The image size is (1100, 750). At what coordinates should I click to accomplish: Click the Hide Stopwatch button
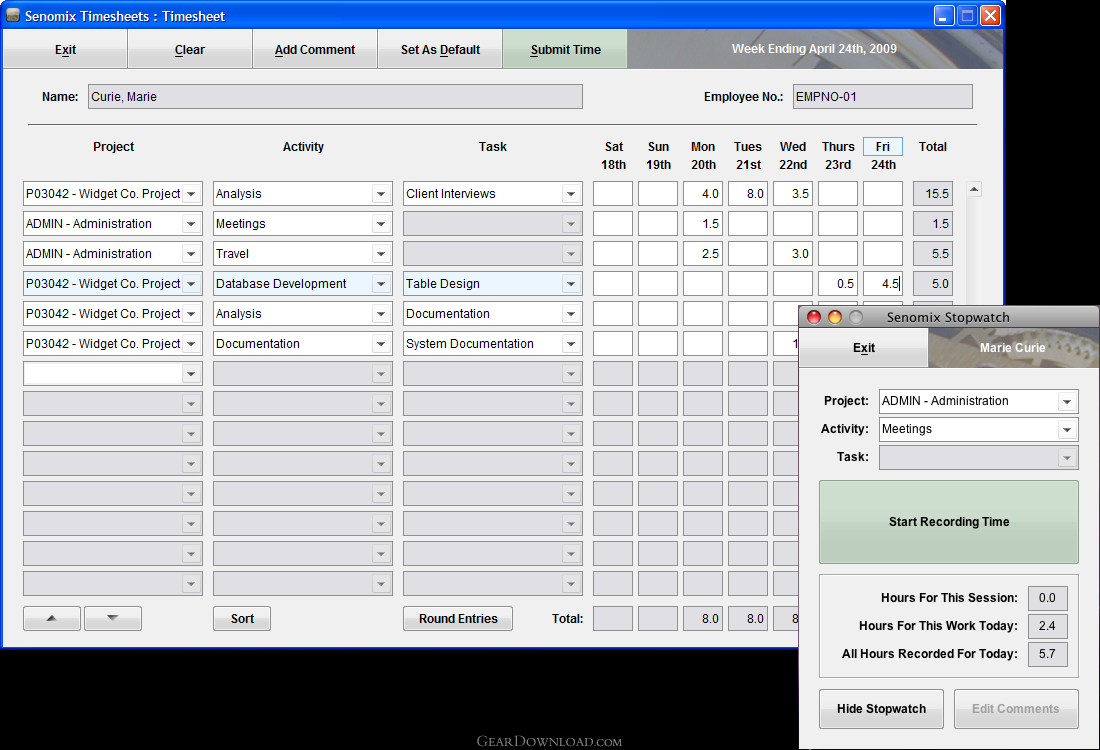coord(881,709)
